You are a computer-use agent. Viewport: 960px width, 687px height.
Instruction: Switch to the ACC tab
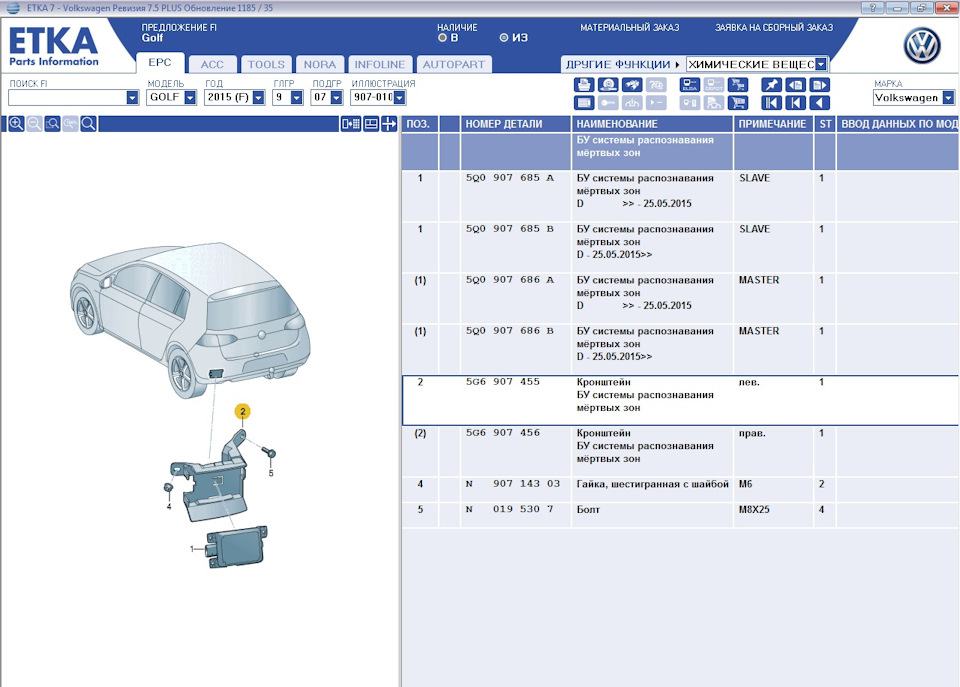point(212,64)
